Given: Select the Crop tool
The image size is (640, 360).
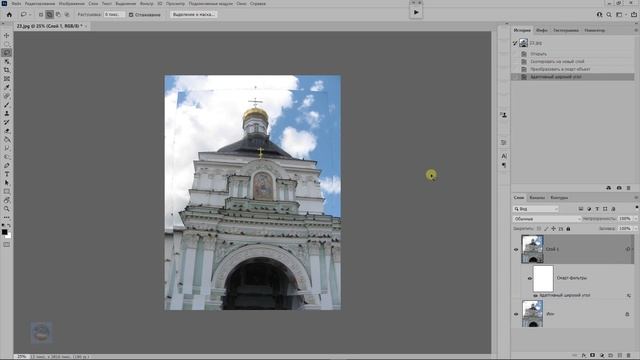Looking at the screenshot, I should coord(7,70).
